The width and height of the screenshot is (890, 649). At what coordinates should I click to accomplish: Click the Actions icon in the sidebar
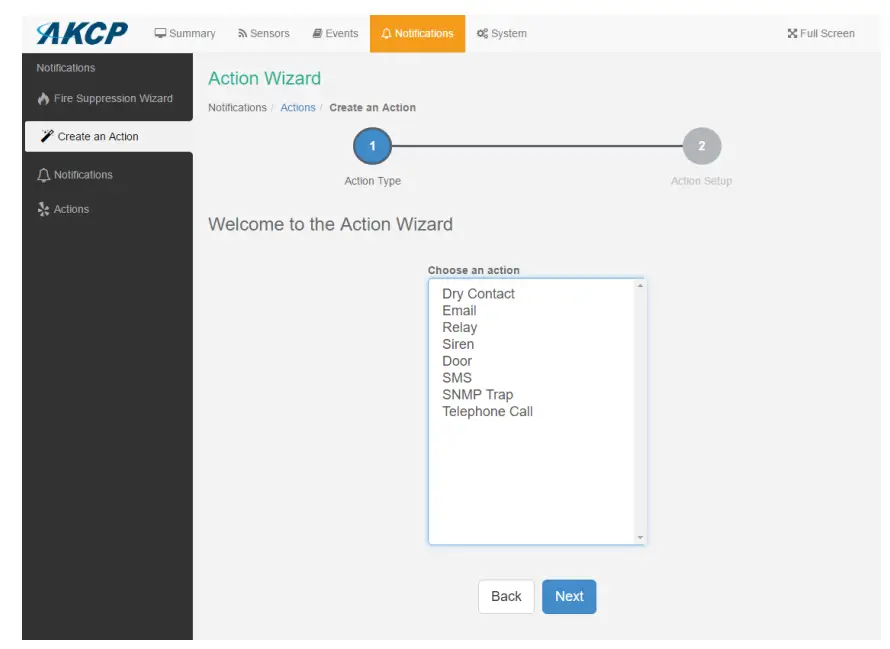pos(44,210)
